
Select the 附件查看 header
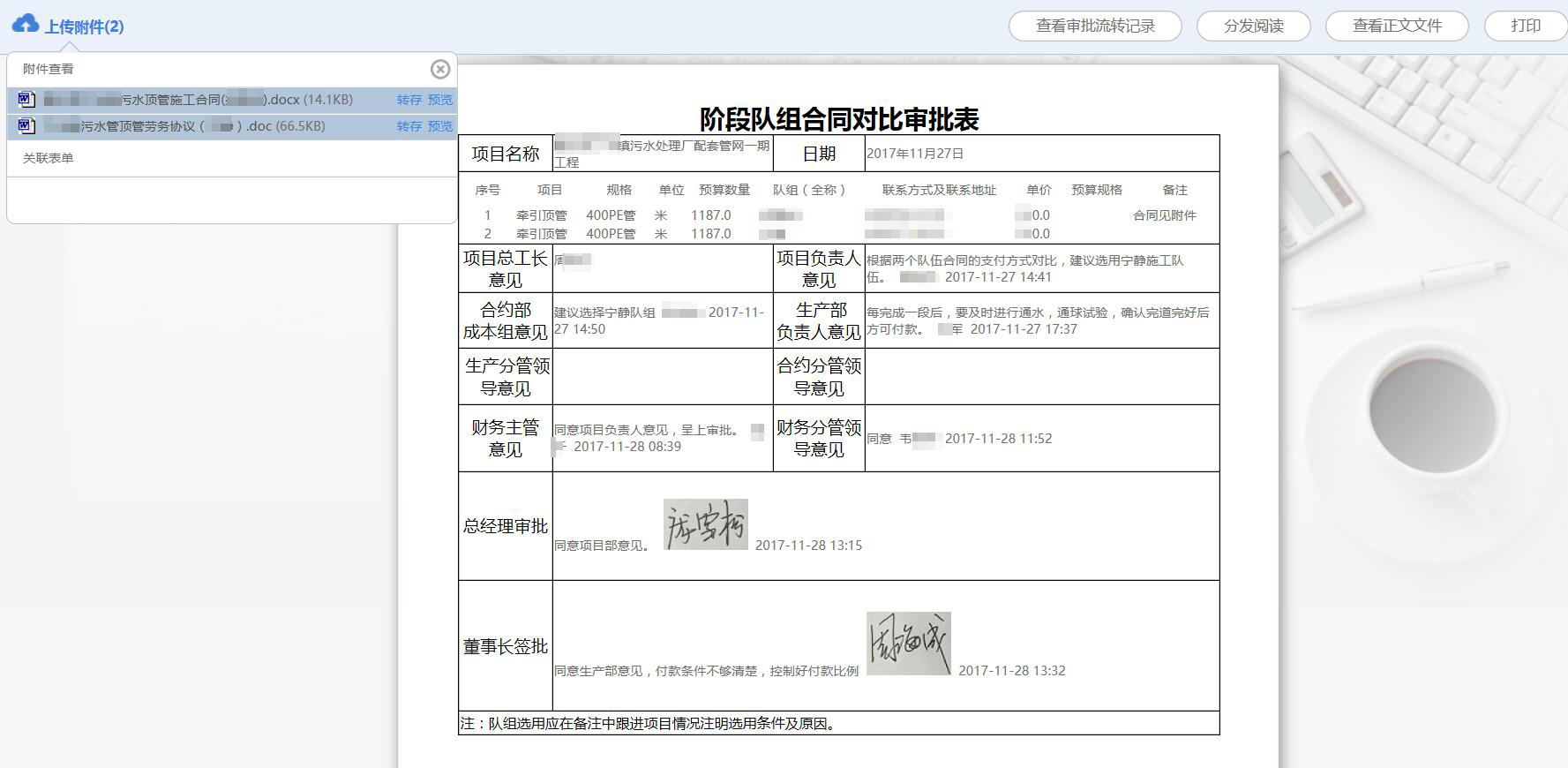tap(48, 69)
